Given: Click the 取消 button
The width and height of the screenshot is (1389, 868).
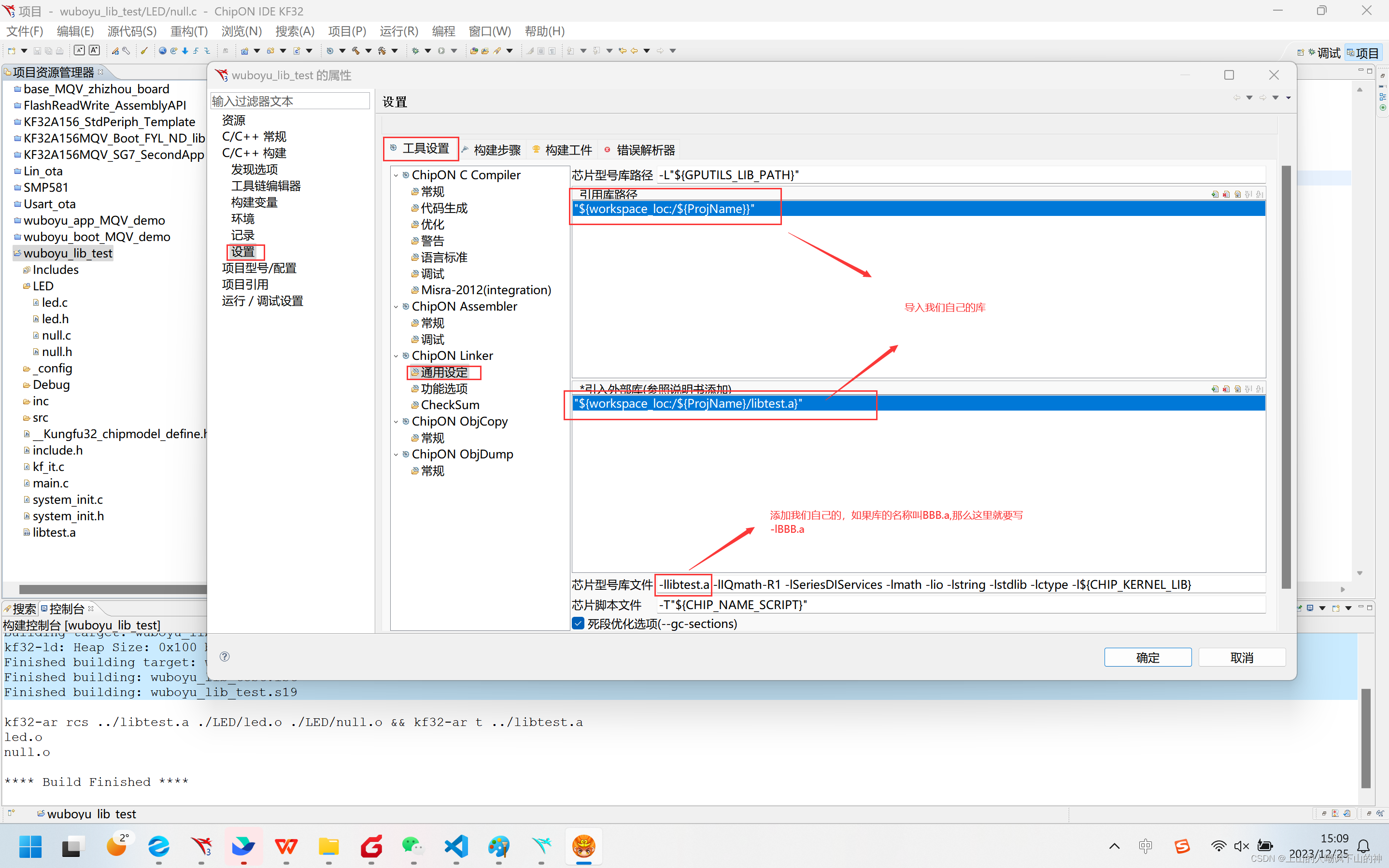Looking at the screenshot, I should tap(1242, 657).
